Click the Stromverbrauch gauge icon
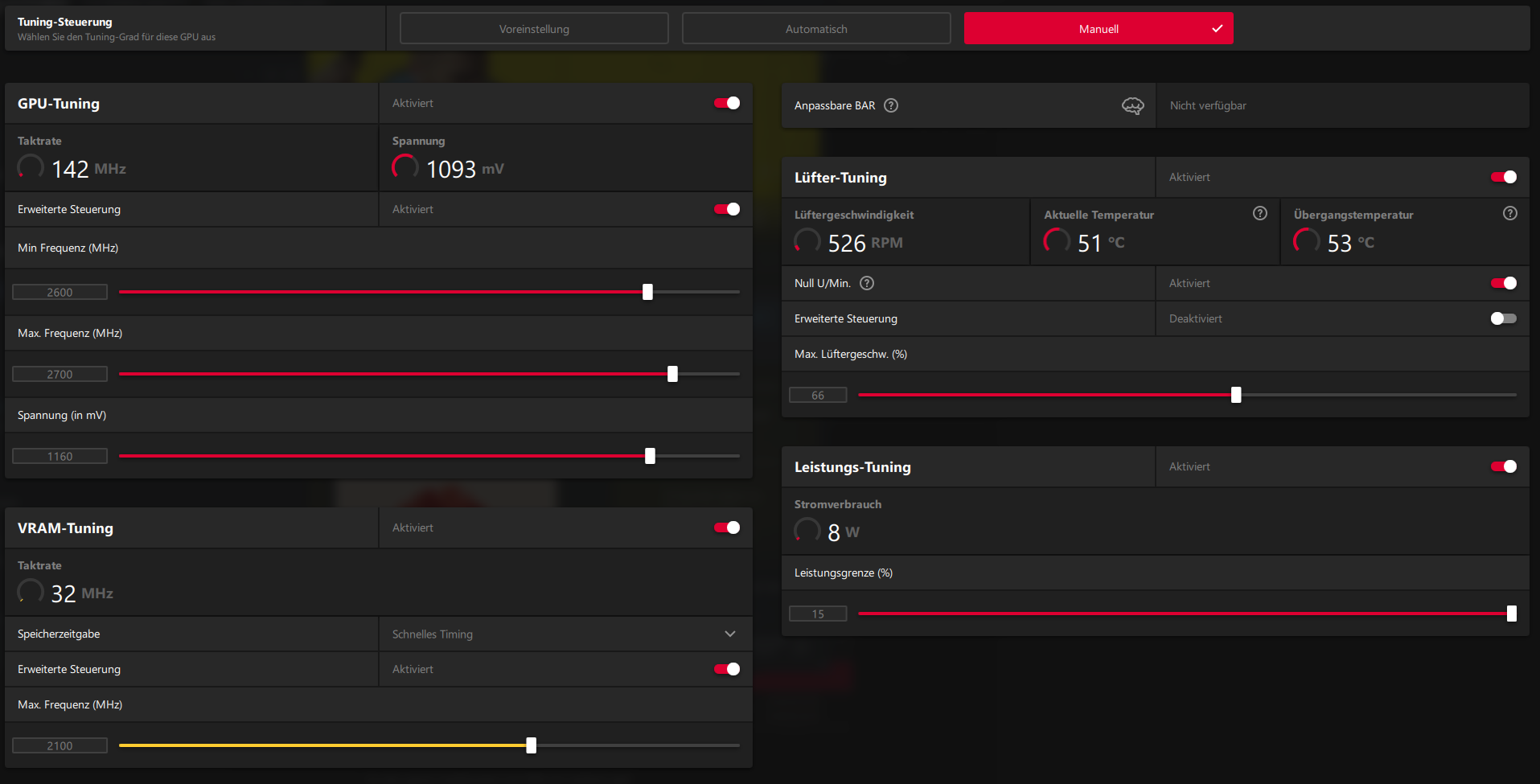This screenshot has height=784, width=1540. pyautogui.click(x=807, y=531)
